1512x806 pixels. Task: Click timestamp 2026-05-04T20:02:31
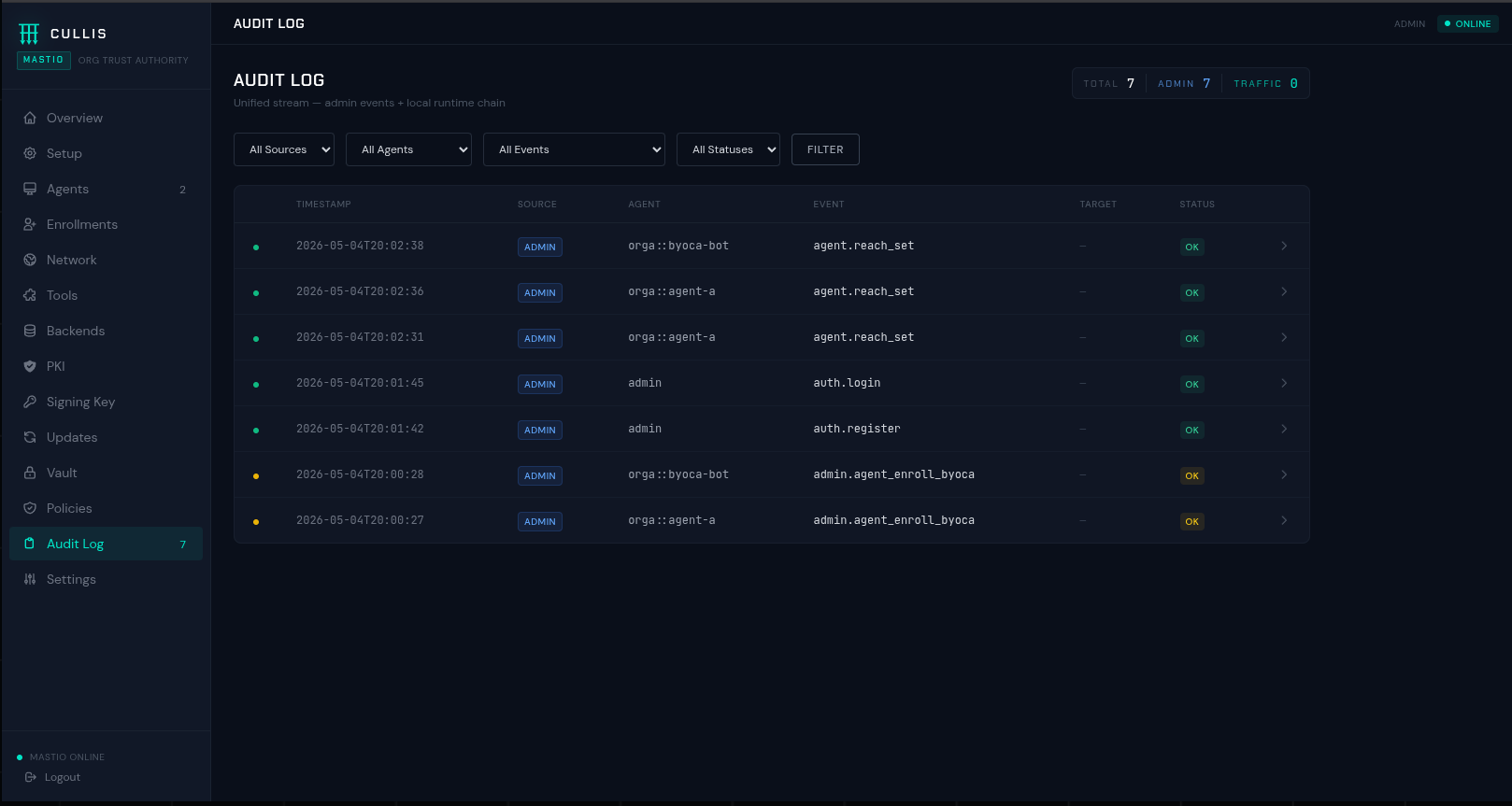tap(360, 337)
